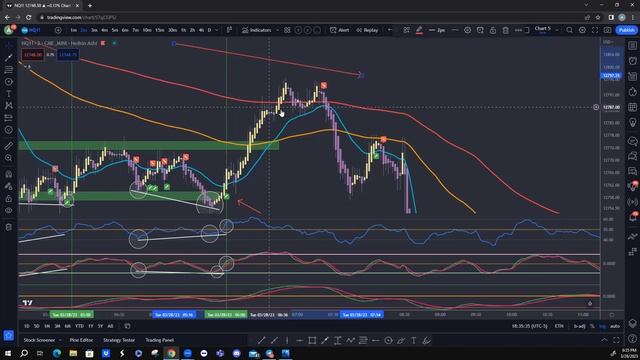Open the USD currency dropdown on price scale

[x=607, y=42]
